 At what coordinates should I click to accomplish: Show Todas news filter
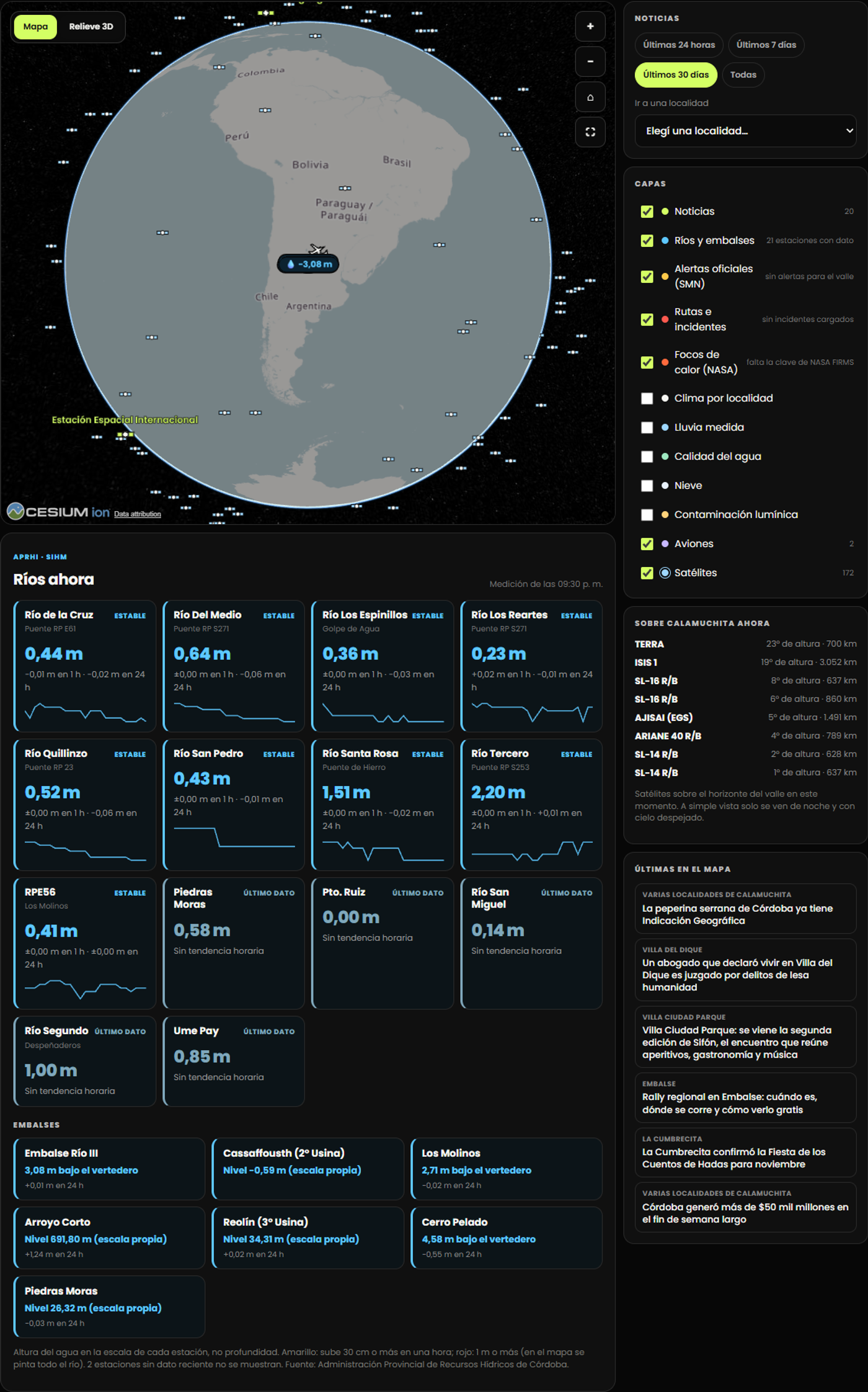coord(743,74)
